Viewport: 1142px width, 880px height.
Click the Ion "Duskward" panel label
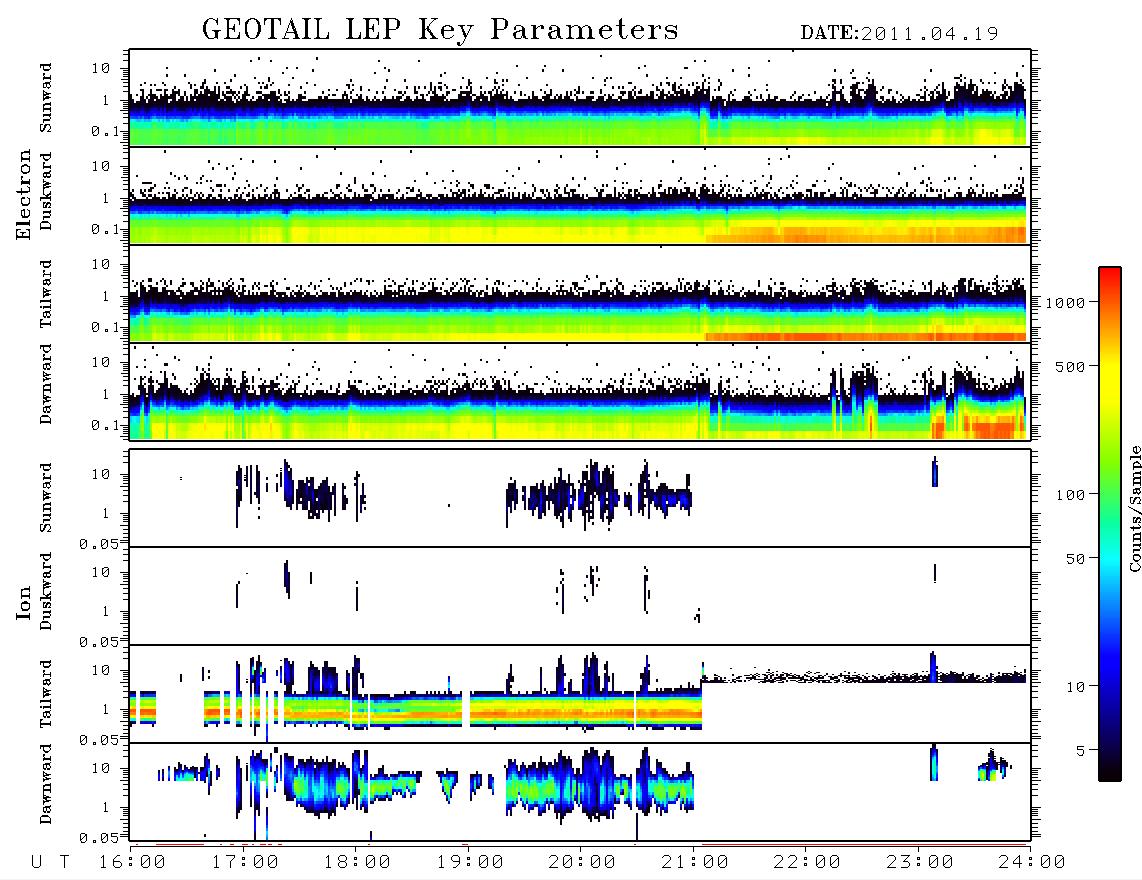coord(46,591)
